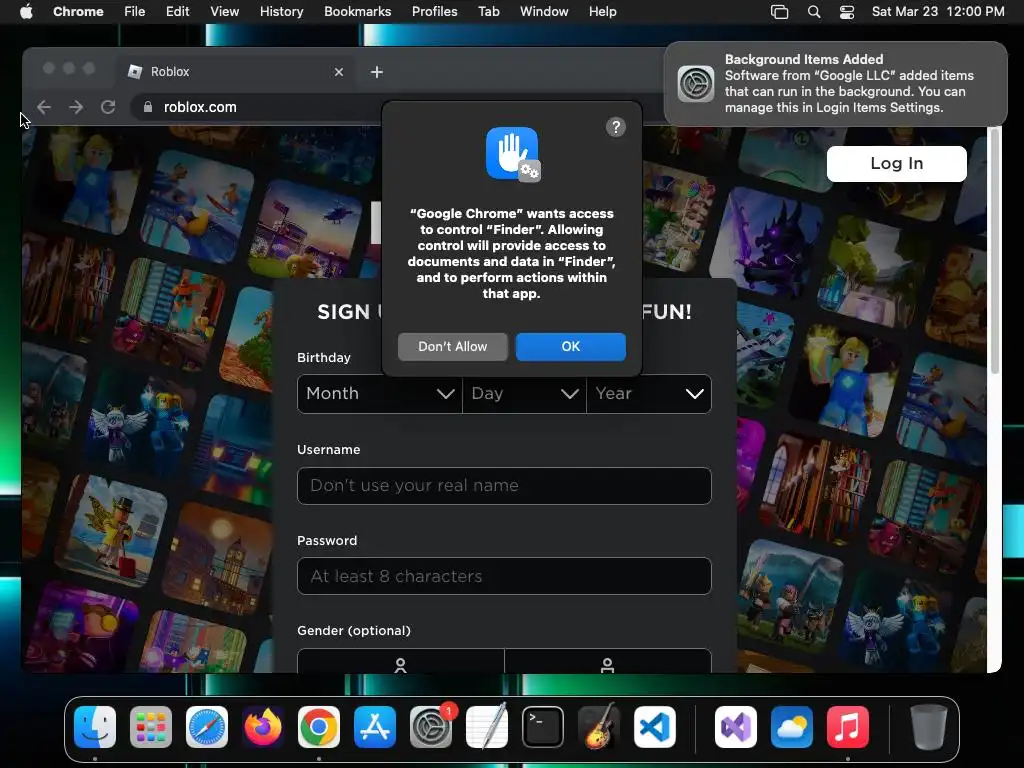This screenshot has height=768, width=1024.
Task: Open the App Store dock icon
Action: point(375,726)
